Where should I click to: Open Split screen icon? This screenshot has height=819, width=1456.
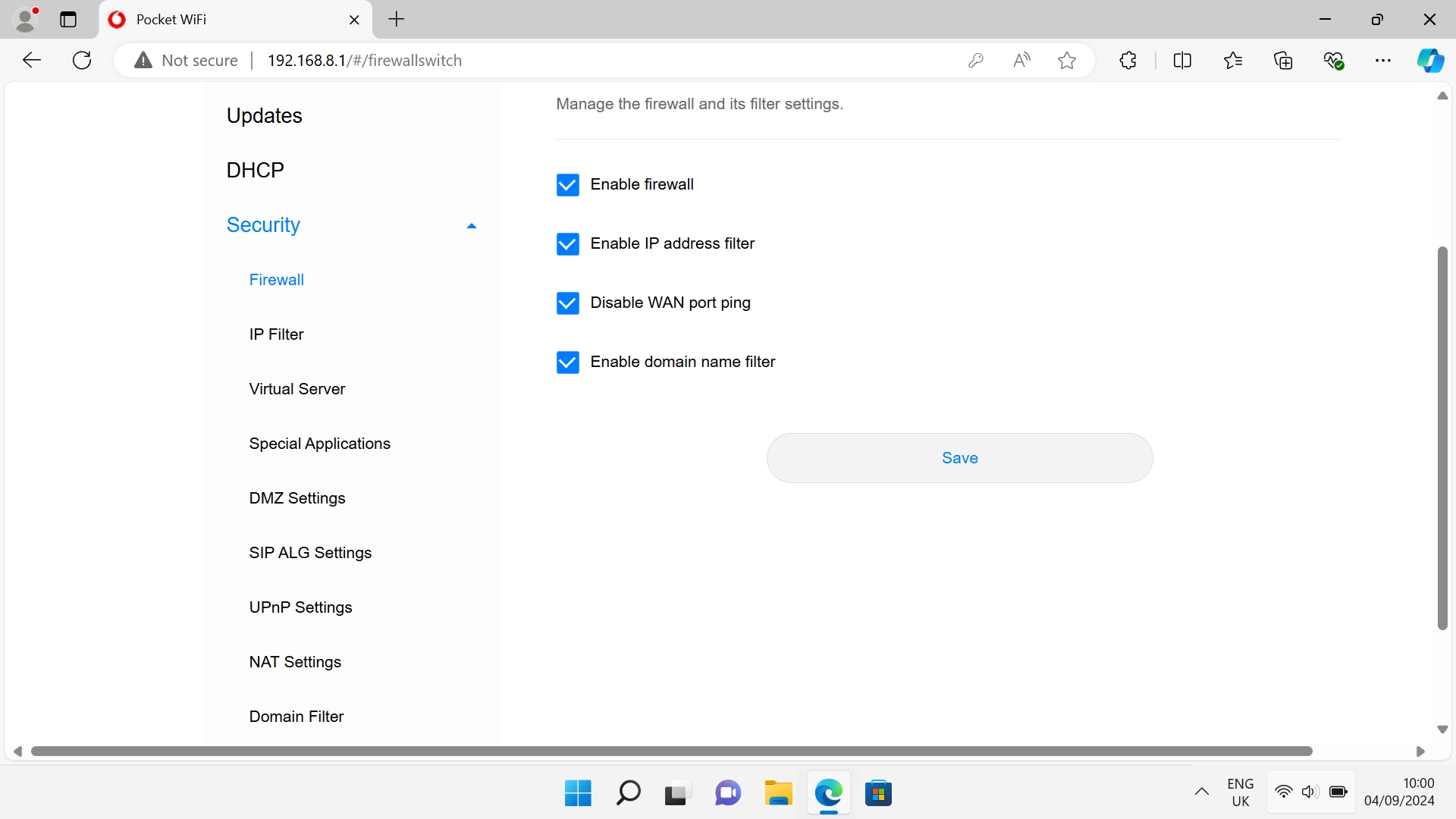[x=1182, y=61]
